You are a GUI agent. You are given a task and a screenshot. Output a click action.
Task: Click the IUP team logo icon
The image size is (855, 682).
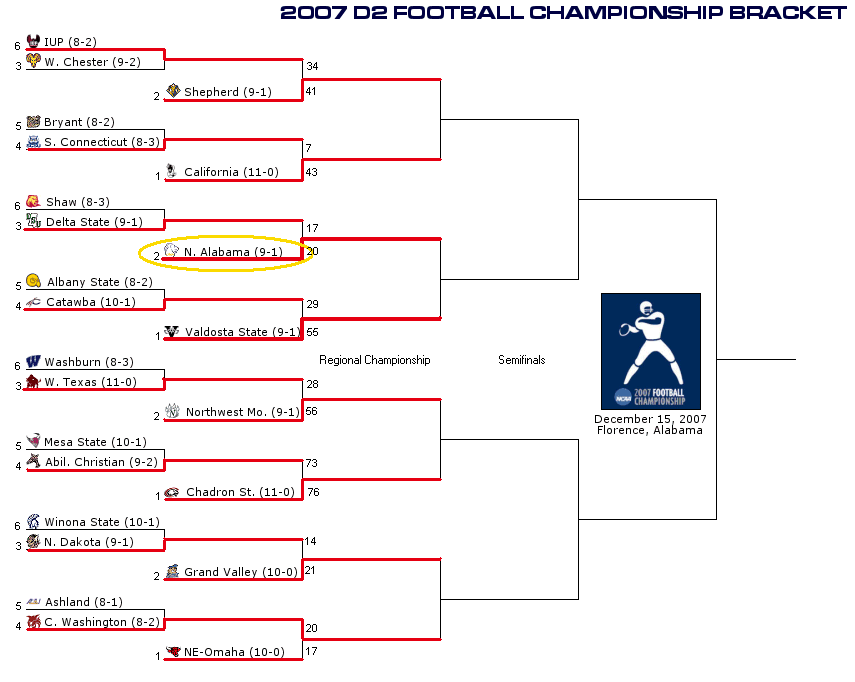[x=33, y=42]
